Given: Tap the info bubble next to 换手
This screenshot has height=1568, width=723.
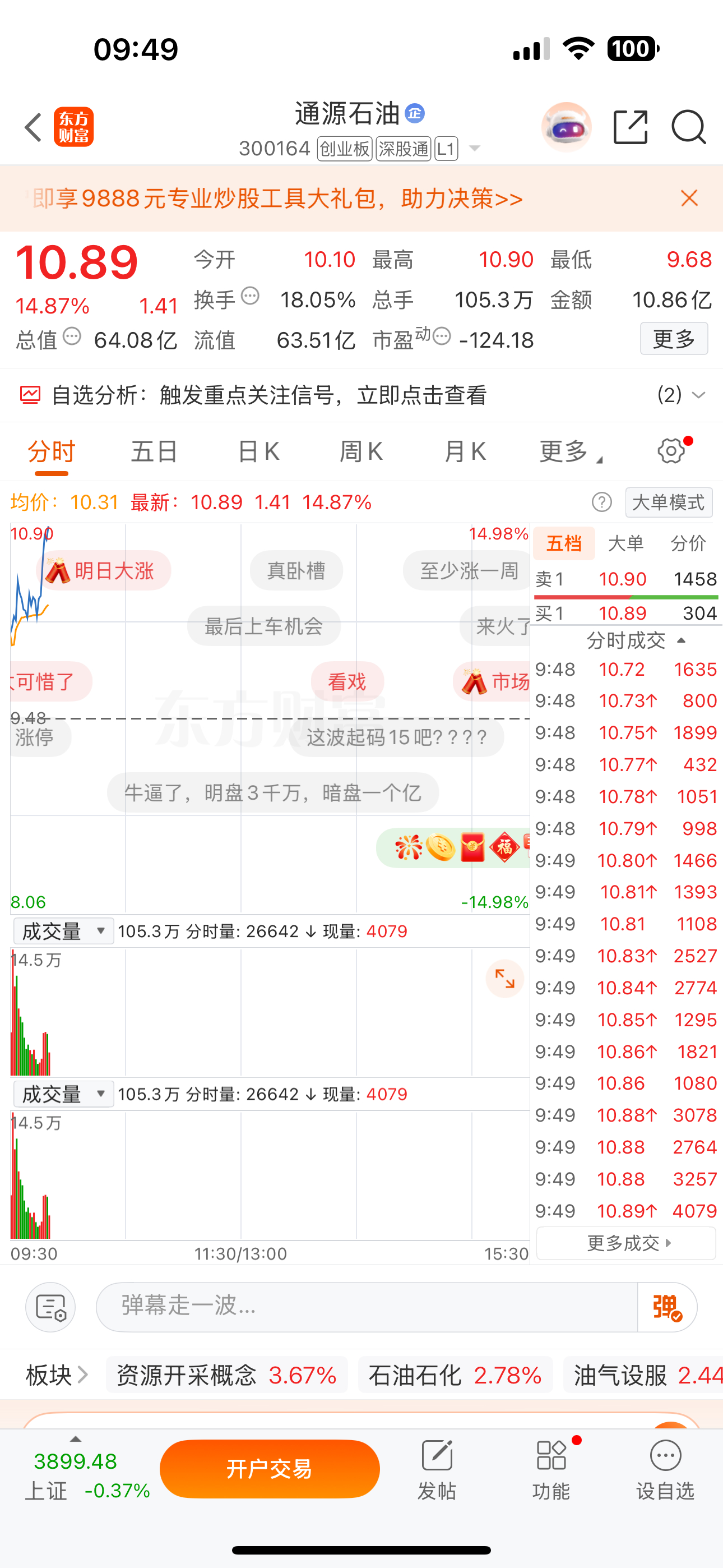Looking at the screenshot, I should 250,297.
